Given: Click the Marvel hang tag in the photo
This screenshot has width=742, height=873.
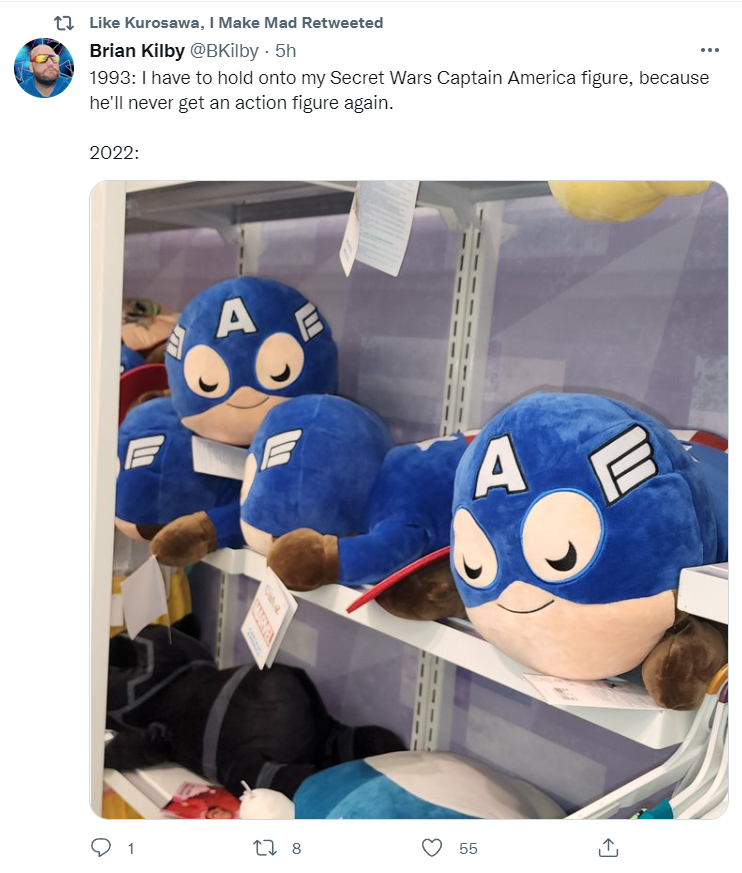Looking at the screenshot, I should pos(267,618).
